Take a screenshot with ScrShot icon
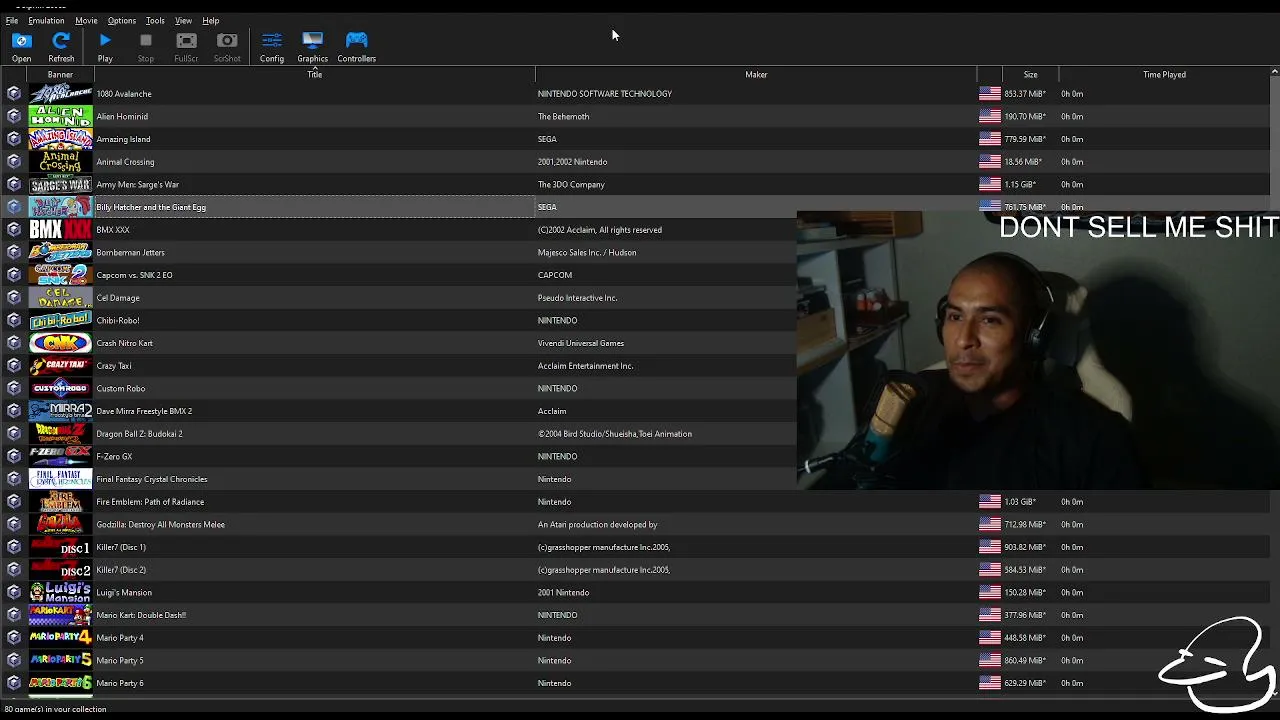Image resolution: width=1280 pixels, height=720 pixels. [x=227, y=46]
